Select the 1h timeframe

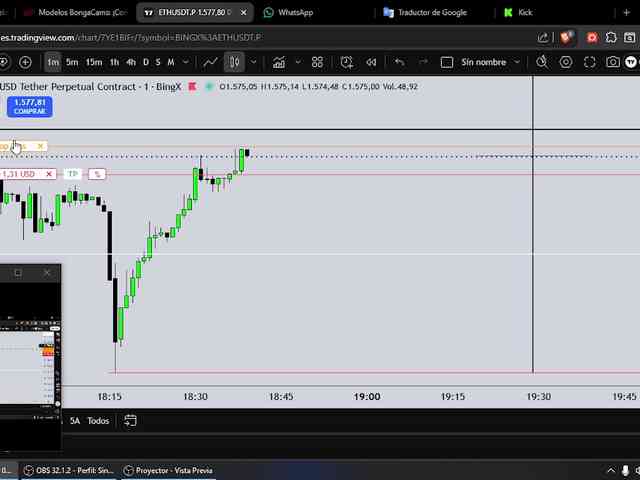pyautogui.click(x=114, y=62)
